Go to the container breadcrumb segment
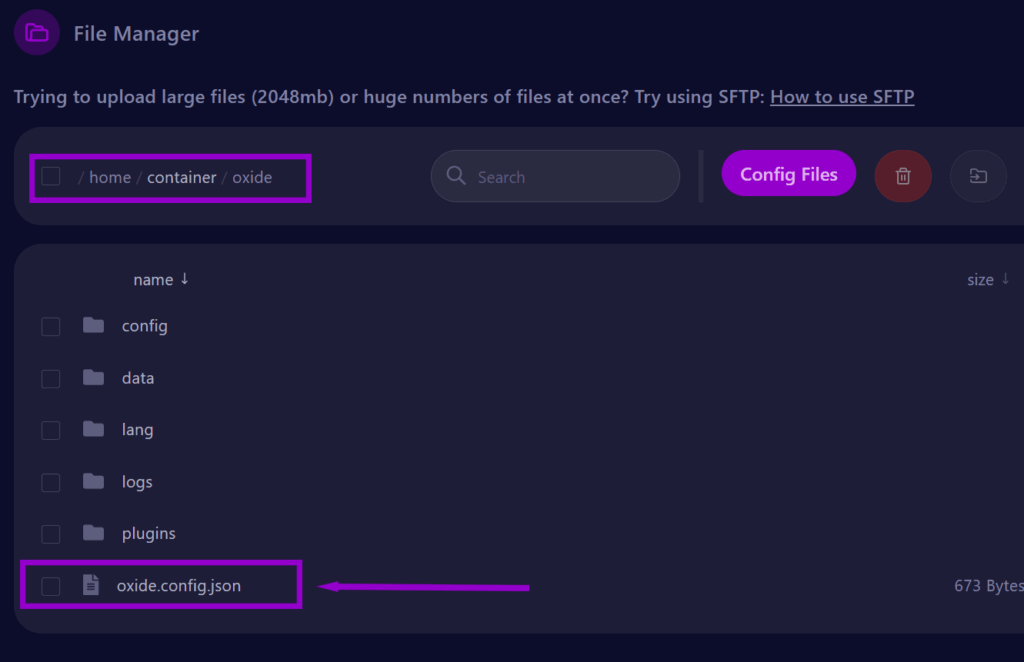 click(x=181, y=177)
